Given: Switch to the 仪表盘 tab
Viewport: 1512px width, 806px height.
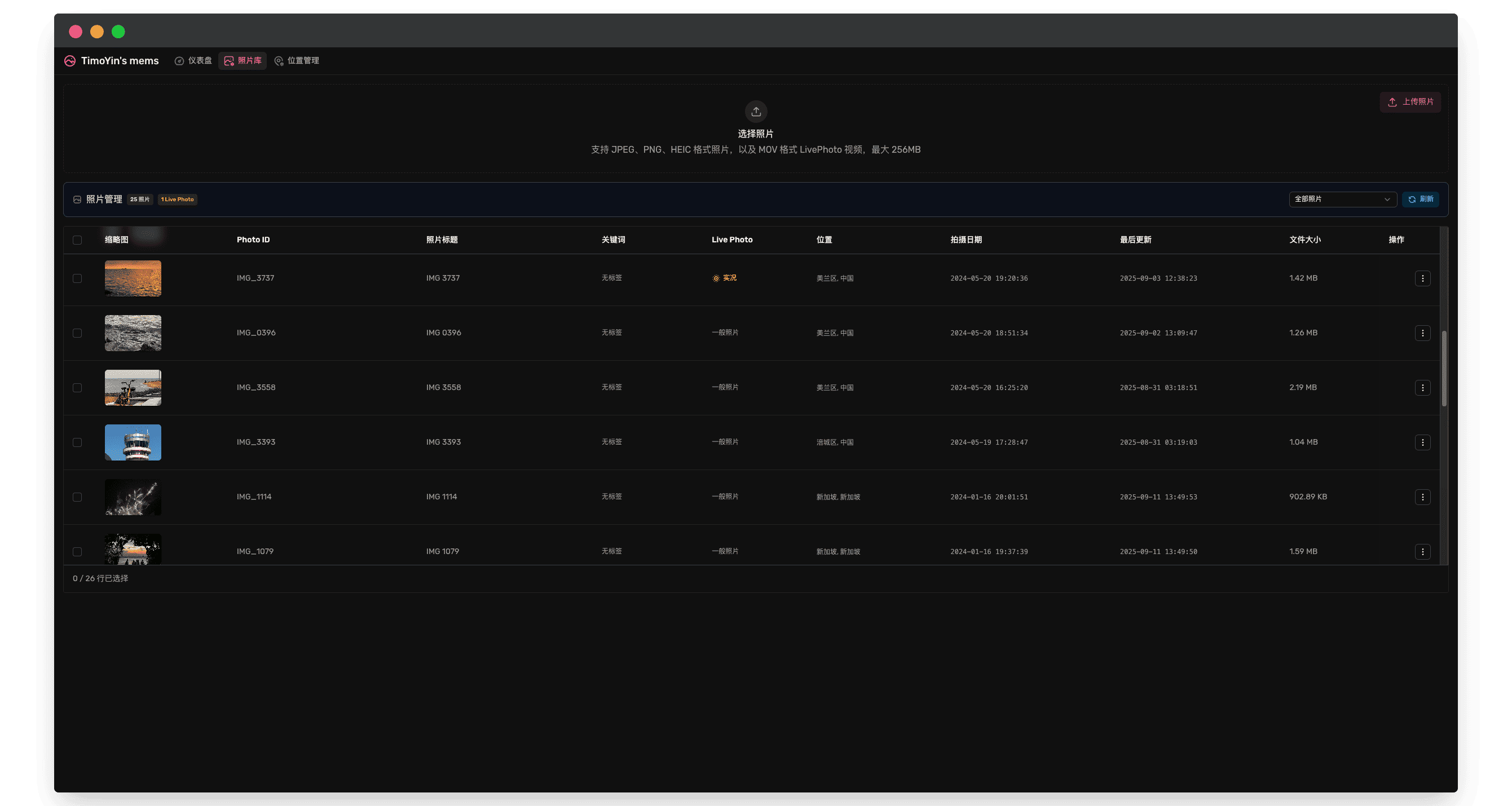Looking at the screenshot, I should tap(193, 61).
